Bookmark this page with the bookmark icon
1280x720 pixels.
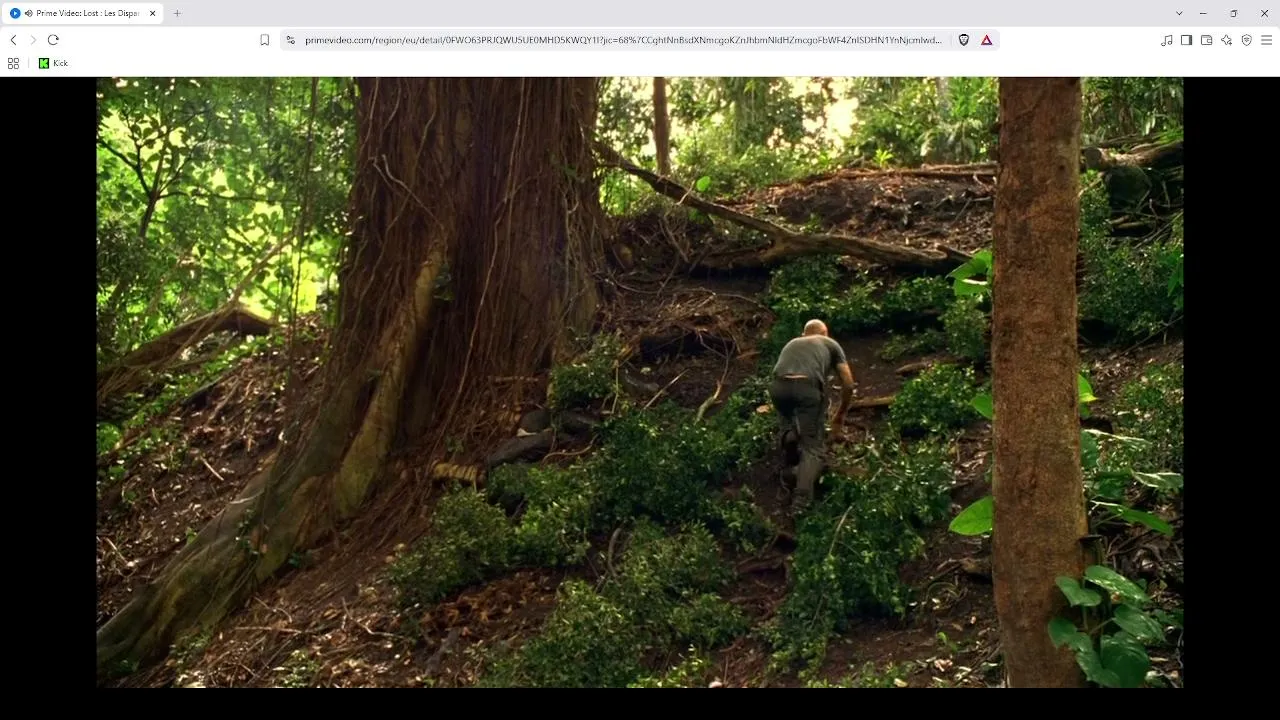pyautogui.click(x=265, y=40)
